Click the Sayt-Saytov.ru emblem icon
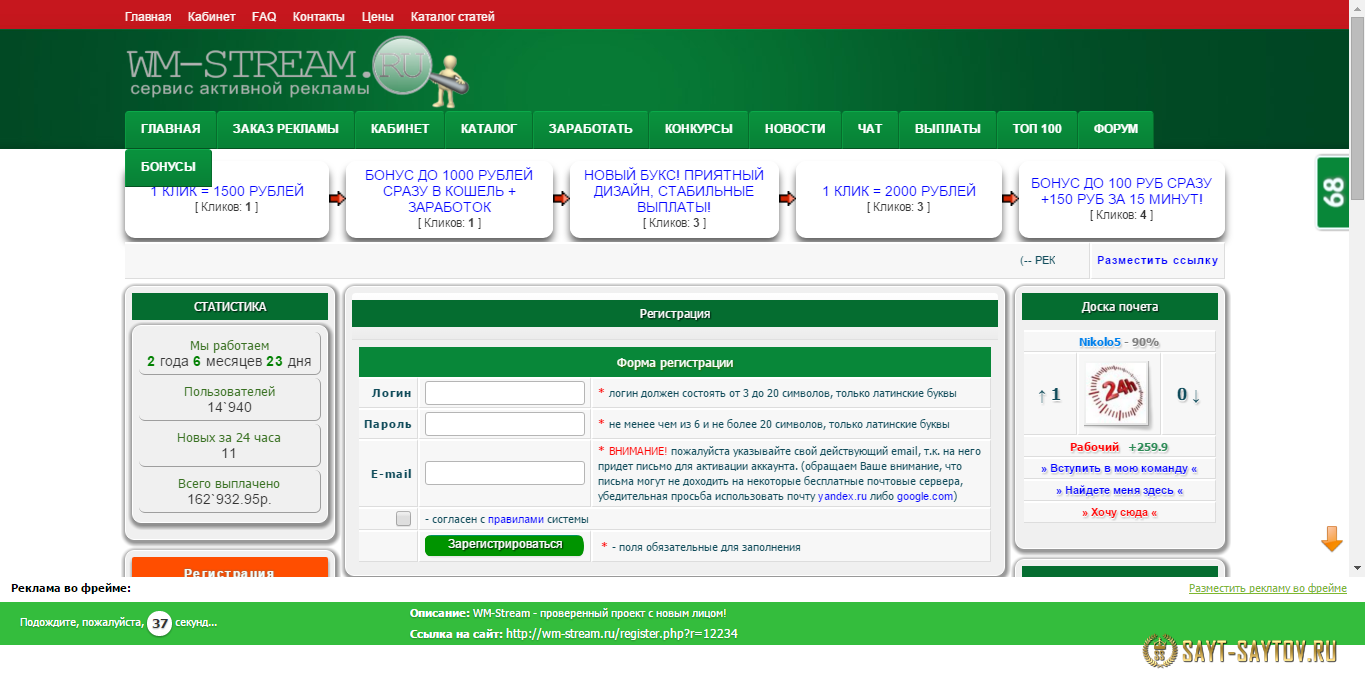 (x=1159, y=651)
